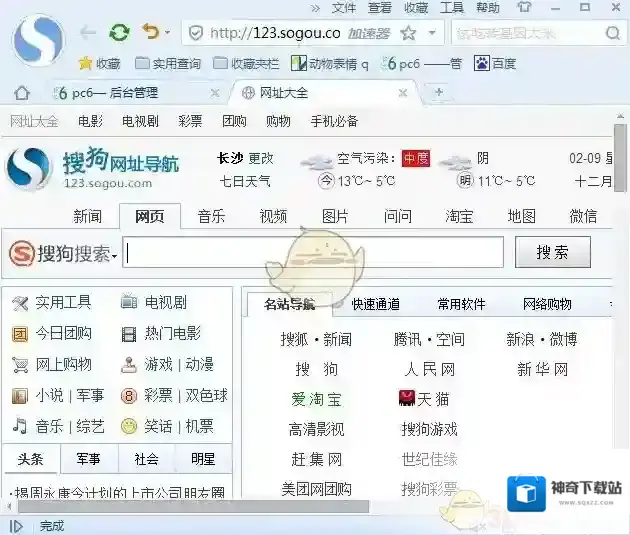The image size is (630, 535).
Task: Open the 人民网 link
Action: pos(429,369)
